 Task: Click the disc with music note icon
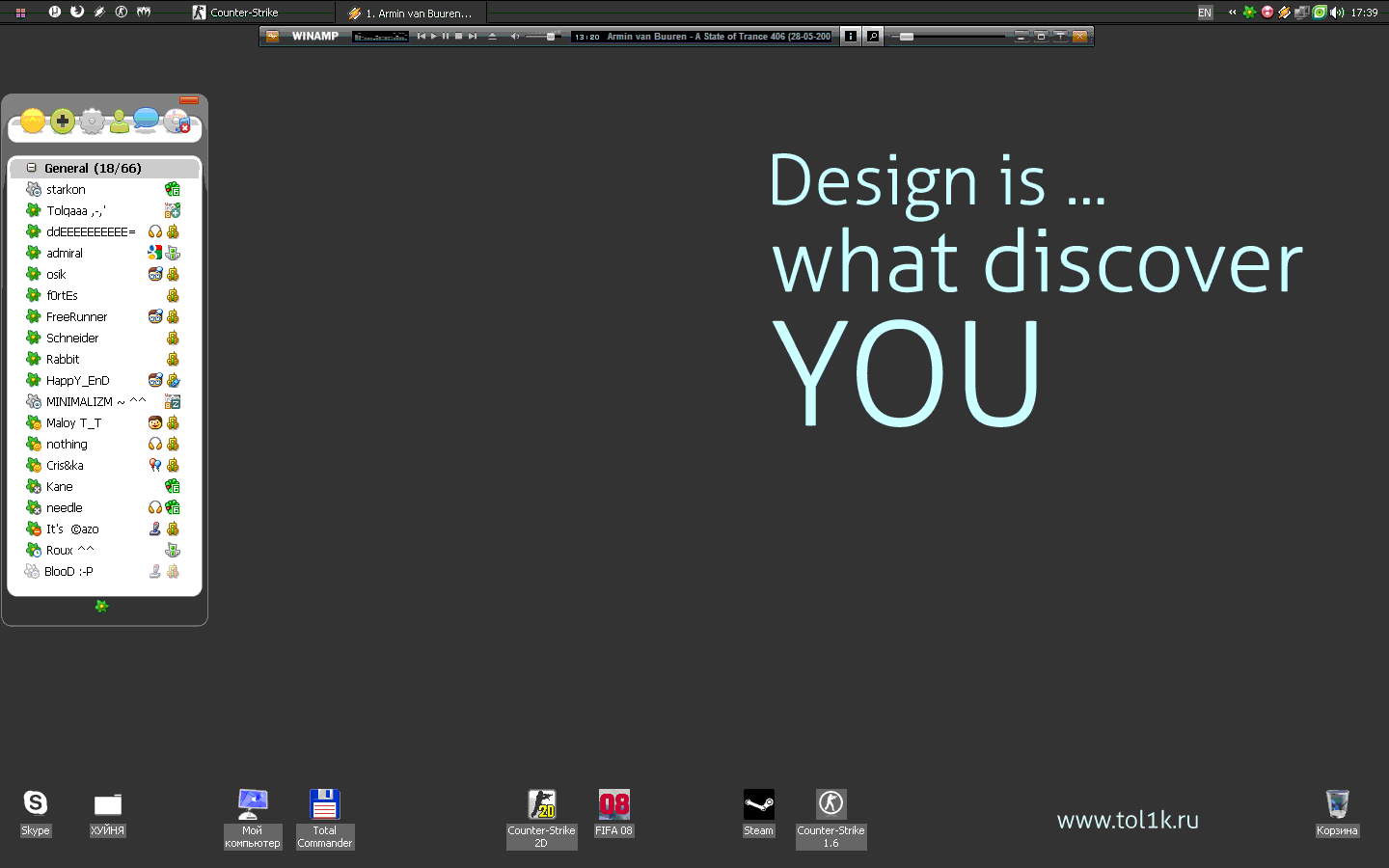click(177, 121)
